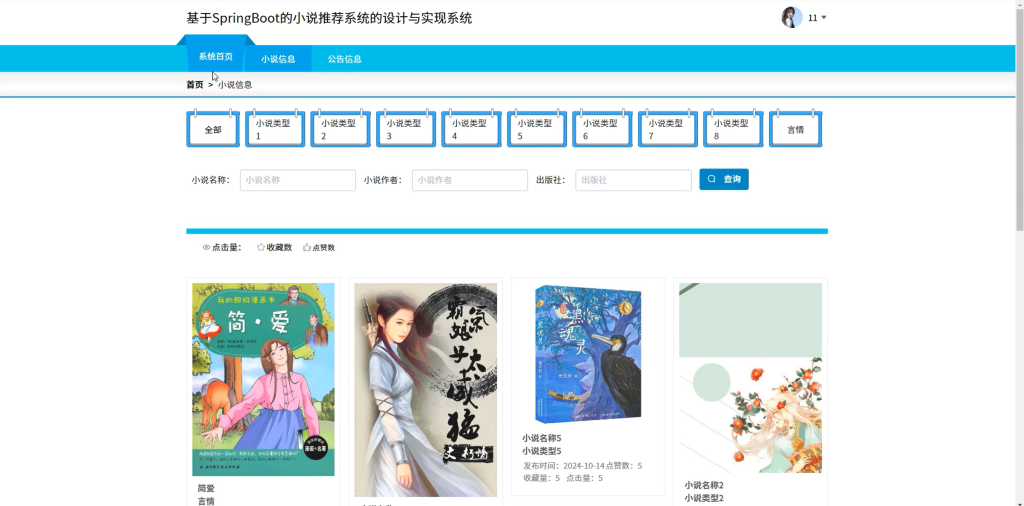1024x506 pixels.
Task: Click the 小说名称2 title text
Action: coord(704,485)
